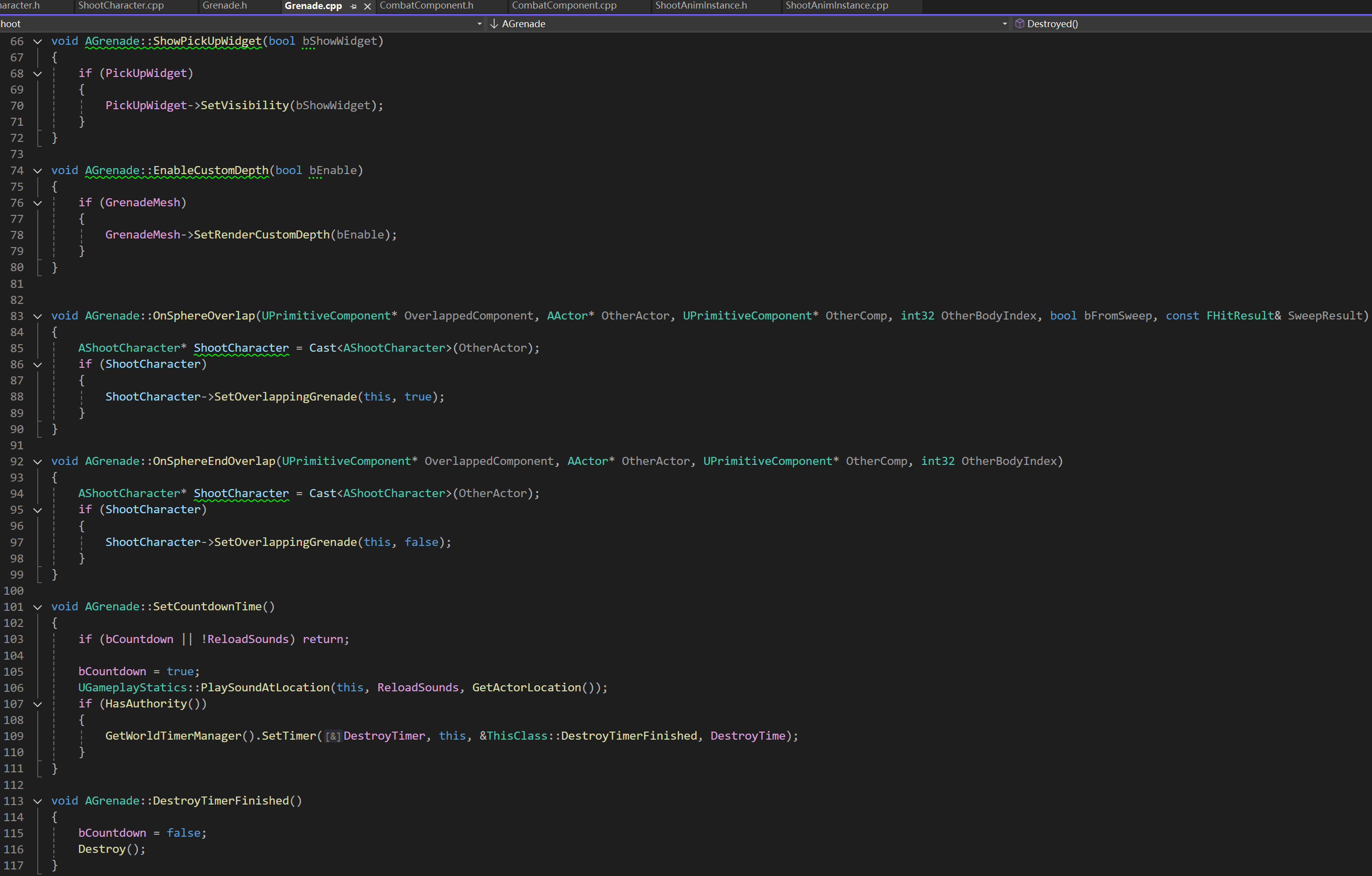Switch to CombatComponent.cpp tab
The height and width of the screenshot is (876, 1372).
tap(563, 6)
